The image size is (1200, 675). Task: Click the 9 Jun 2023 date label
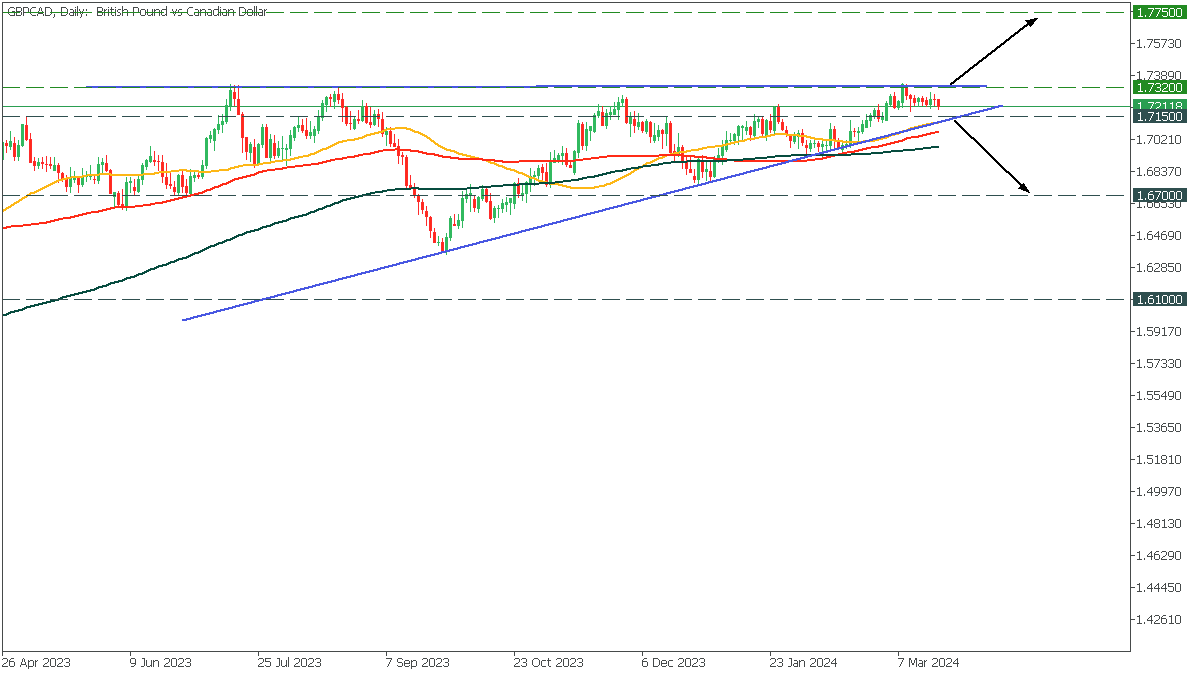click(x=160, y=662)
